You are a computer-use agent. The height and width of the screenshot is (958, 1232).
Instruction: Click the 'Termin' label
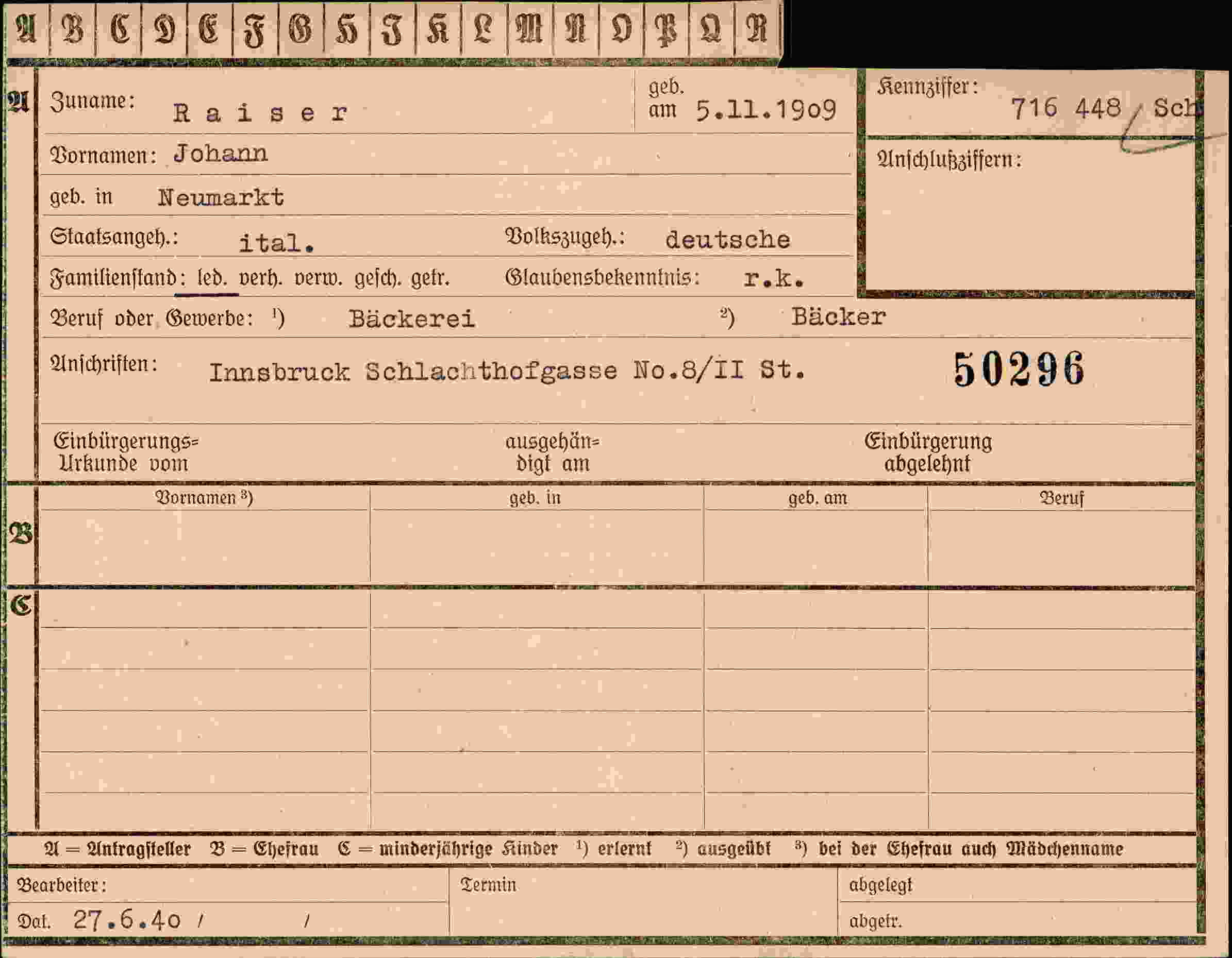pos(488,885)
